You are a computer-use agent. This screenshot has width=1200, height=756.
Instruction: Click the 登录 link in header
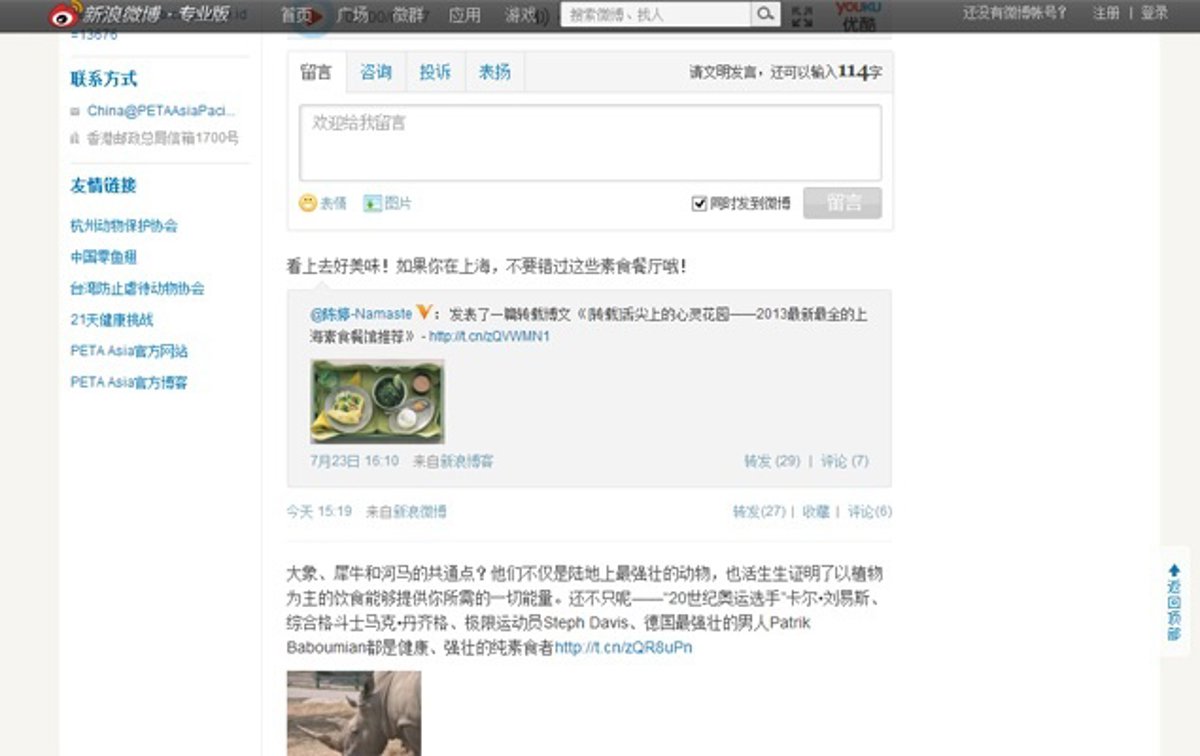point(1155,13)
